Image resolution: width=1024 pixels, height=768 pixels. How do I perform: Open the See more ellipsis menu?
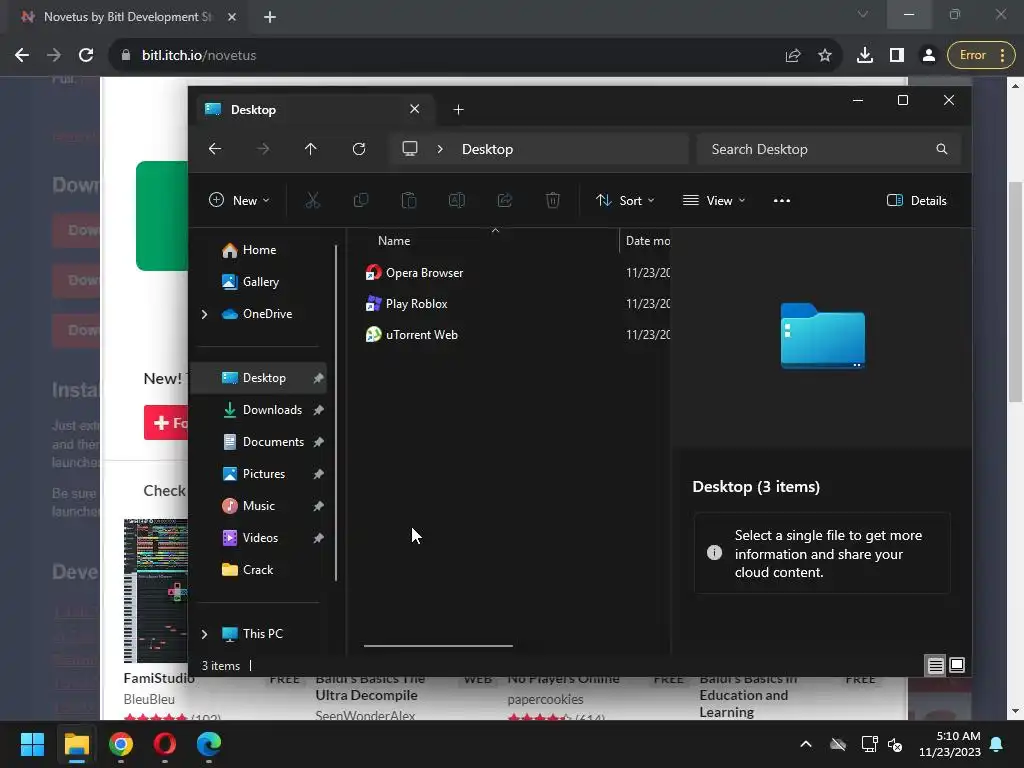pos(782,200)
